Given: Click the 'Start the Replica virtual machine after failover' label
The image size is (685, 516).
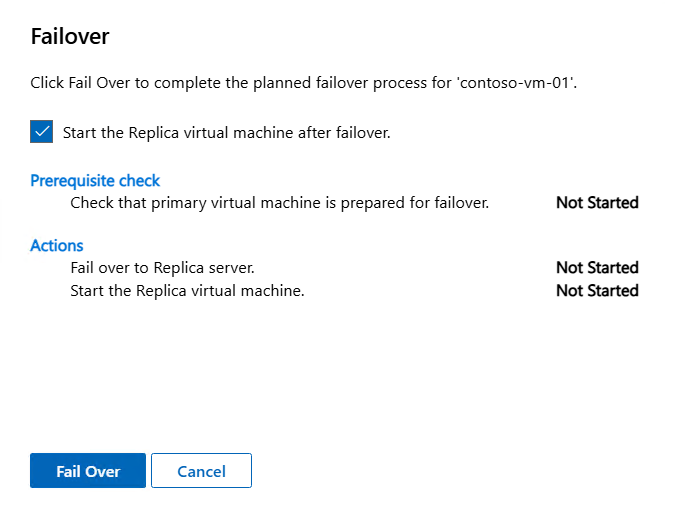Looking at the screenshot, I should coord(226,132).
